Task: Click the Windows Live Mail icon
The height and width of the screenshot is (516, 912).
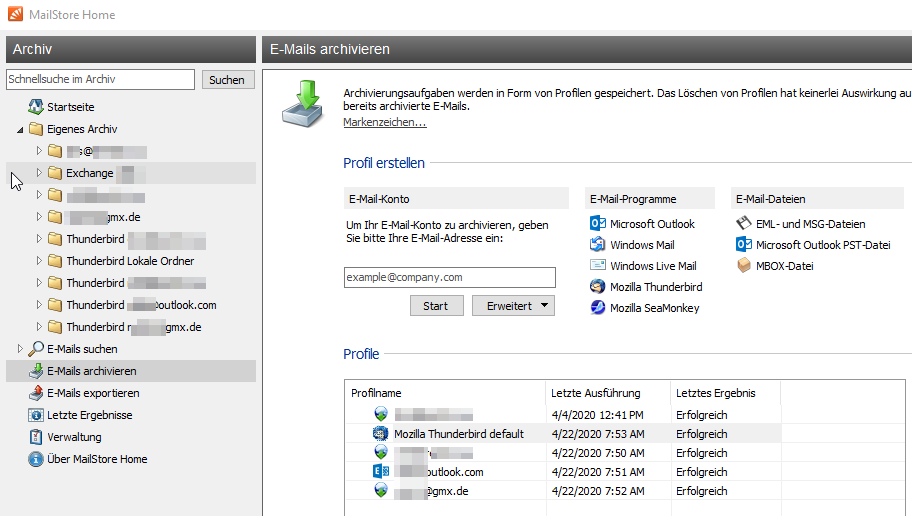Action: [598, 265]
